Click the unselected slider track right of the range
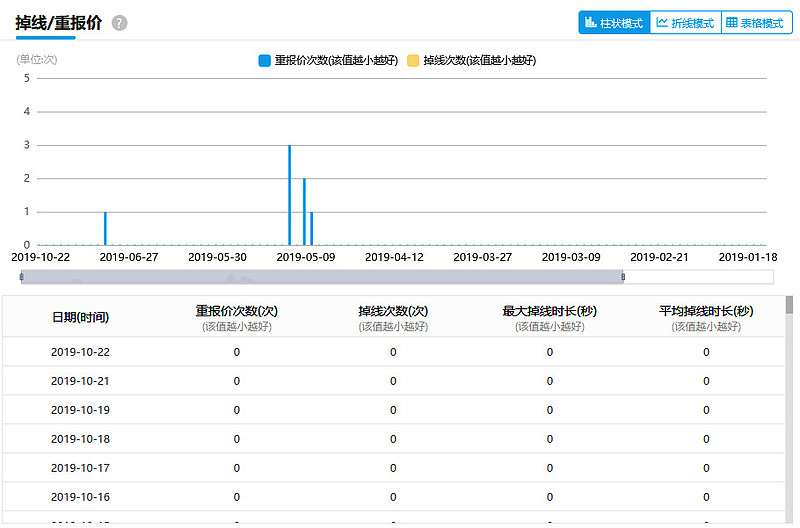 click(698, 276)
